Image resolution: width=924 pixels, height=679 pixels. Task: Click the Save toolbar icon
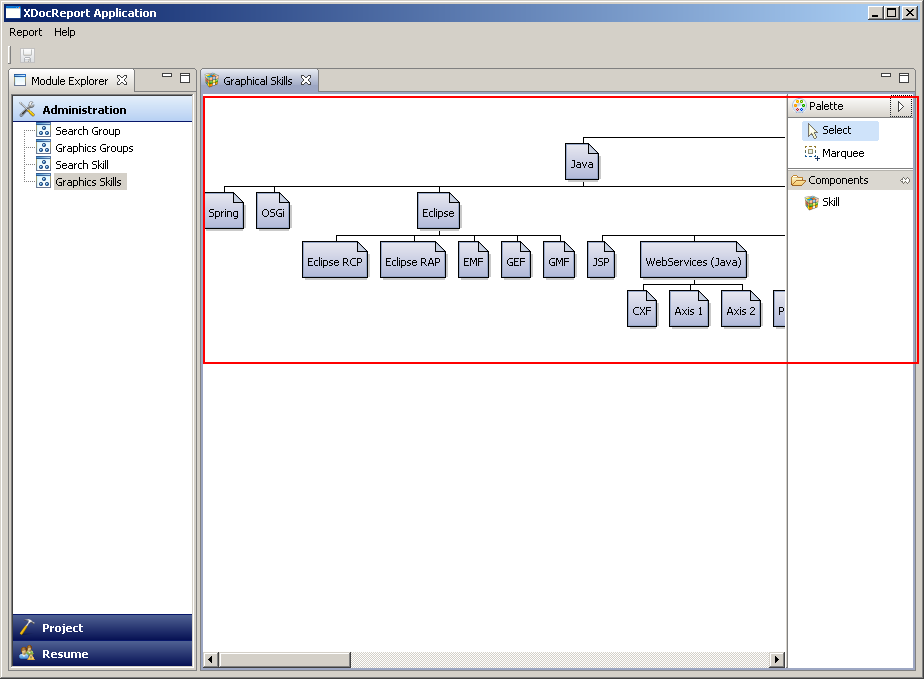coord(27,55)
